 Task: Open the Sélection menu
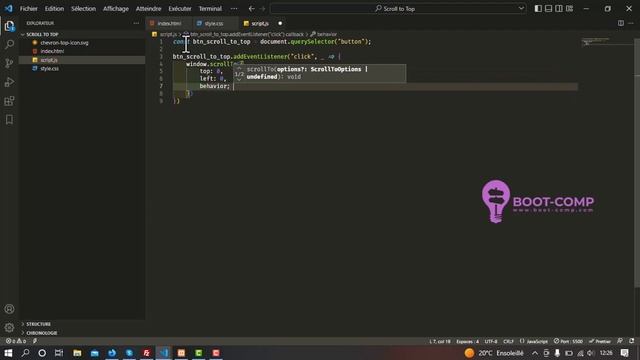click(83, 9)
